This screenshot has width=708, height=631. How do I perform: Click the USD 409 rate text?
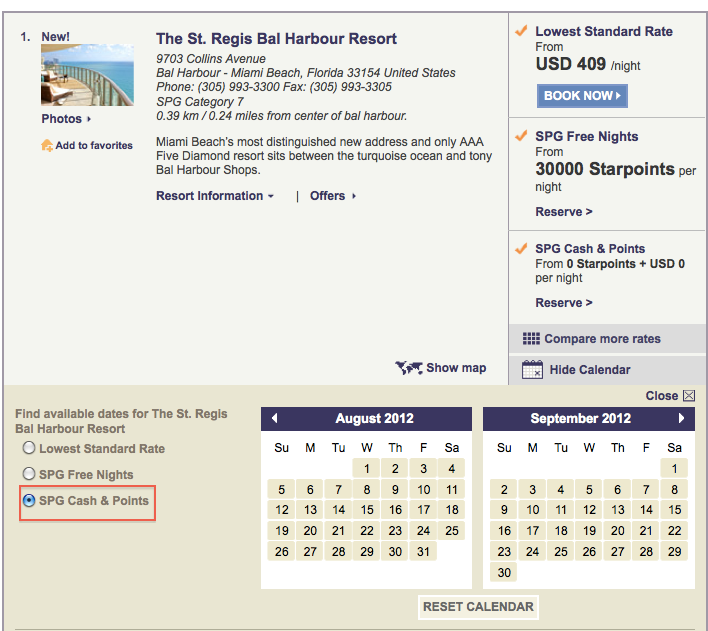point(571,64)
